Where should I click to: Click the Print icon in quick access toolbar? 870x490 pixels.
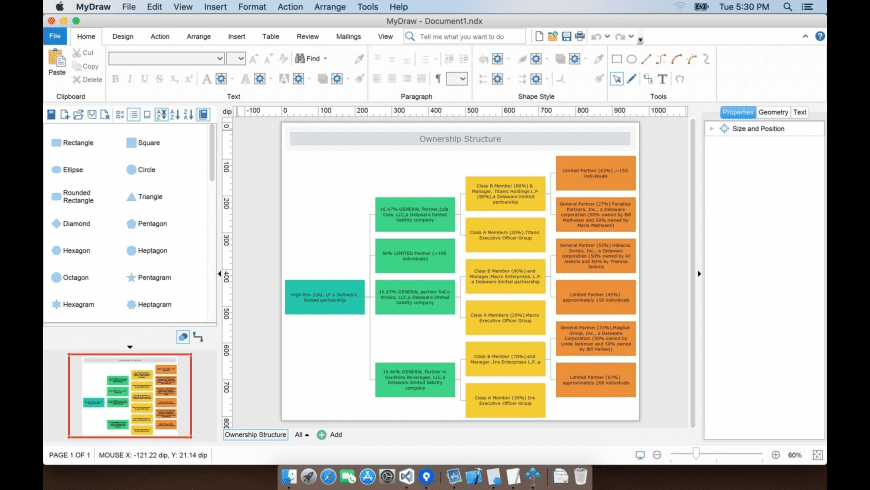click(579, 37)
